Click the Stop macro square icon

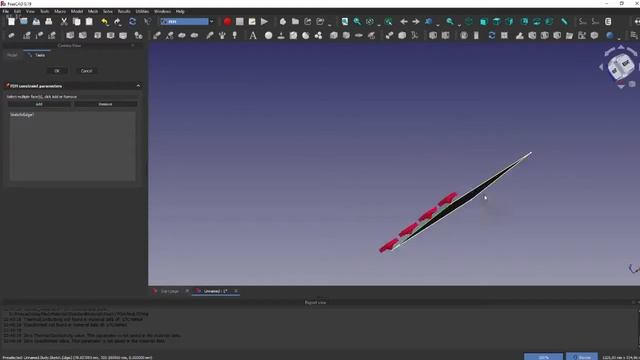click(x=240, y=22)
